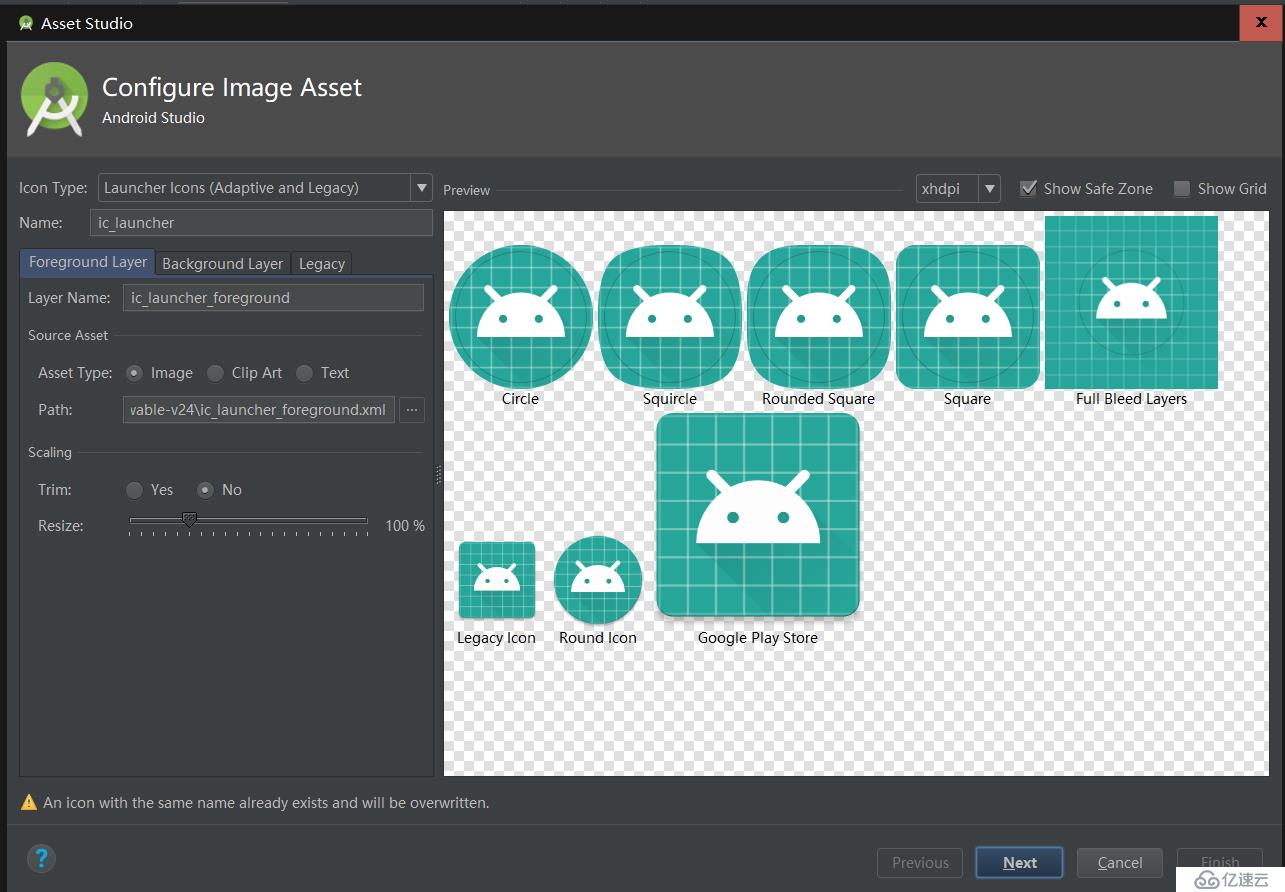Click the Path input field
This screenshot has height=892, width=1285.
pyautogui.click(x=259, y=410)
